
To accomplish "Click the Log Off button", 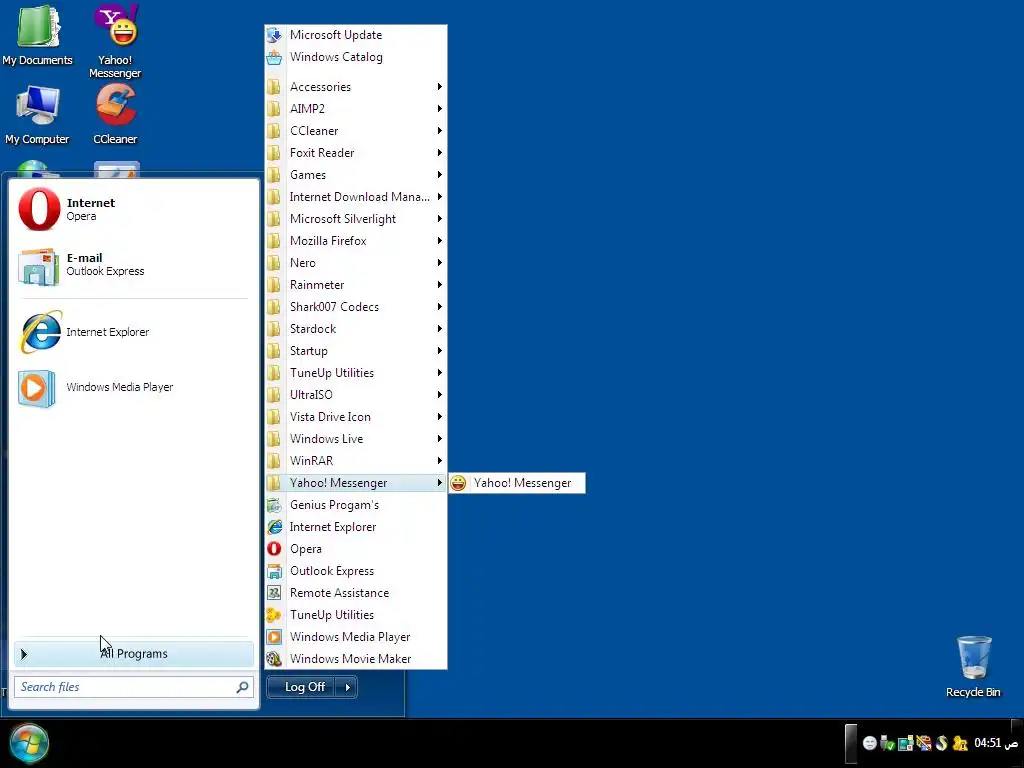I will pos(302,687).
